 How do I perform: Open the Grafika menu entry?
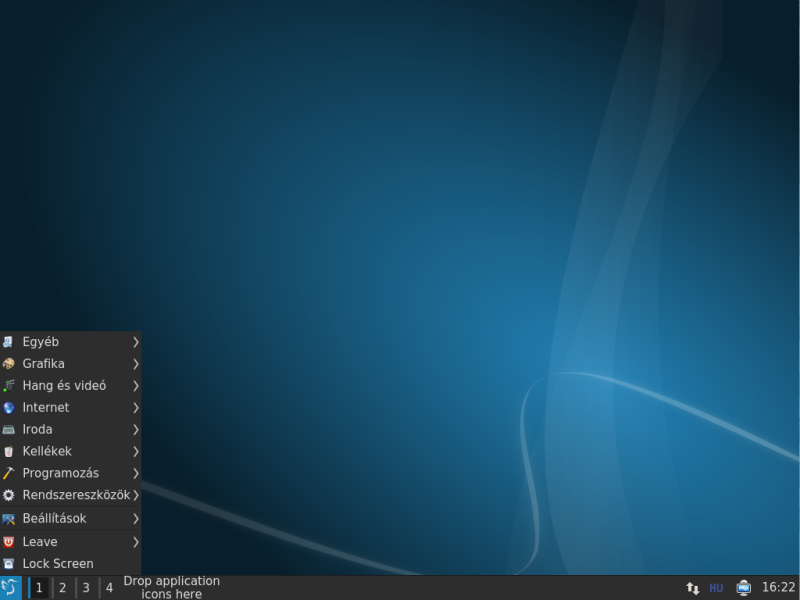(70, 364)
